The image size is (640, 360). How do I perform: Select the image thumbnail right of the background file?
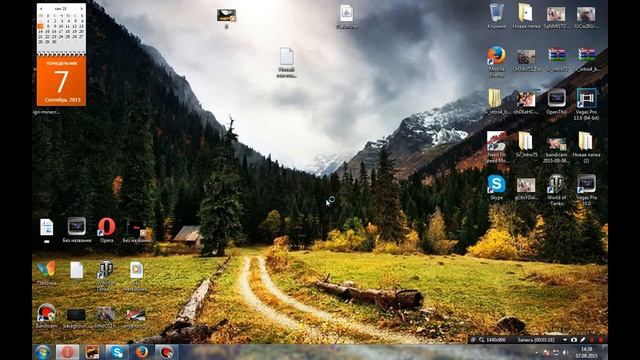click(106, 314)
